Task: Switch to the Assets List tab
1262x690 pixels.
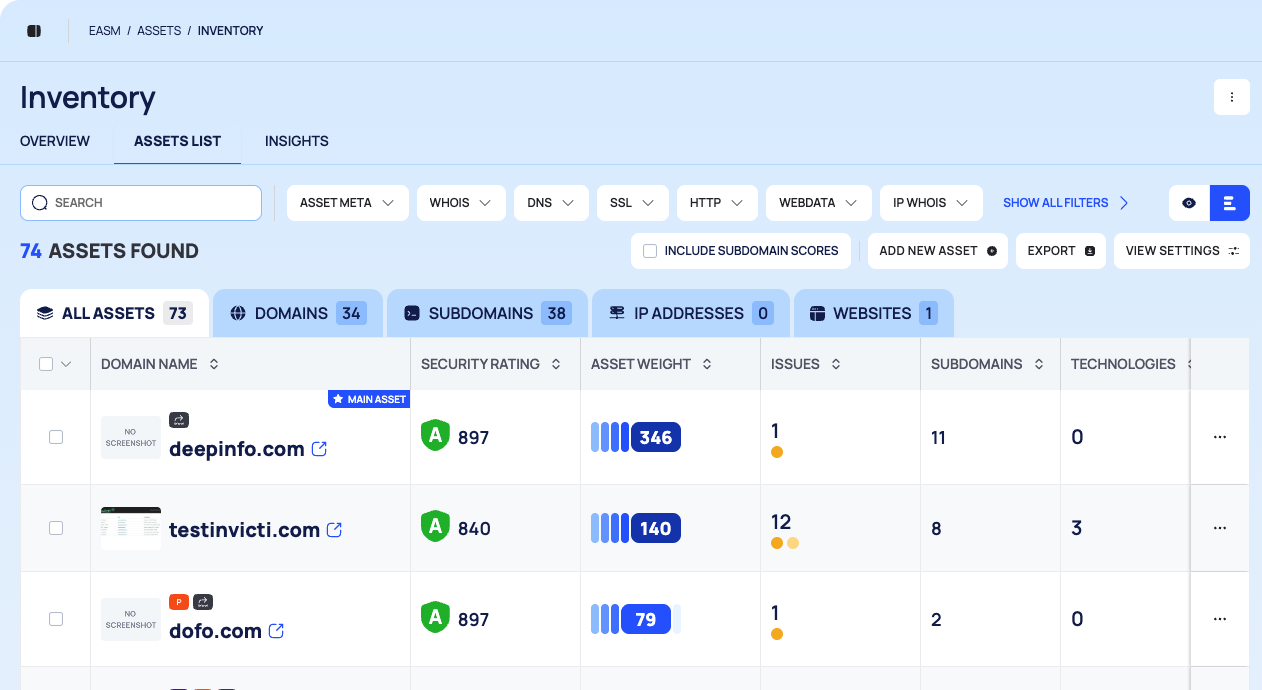Action: [x=177, y=141]
